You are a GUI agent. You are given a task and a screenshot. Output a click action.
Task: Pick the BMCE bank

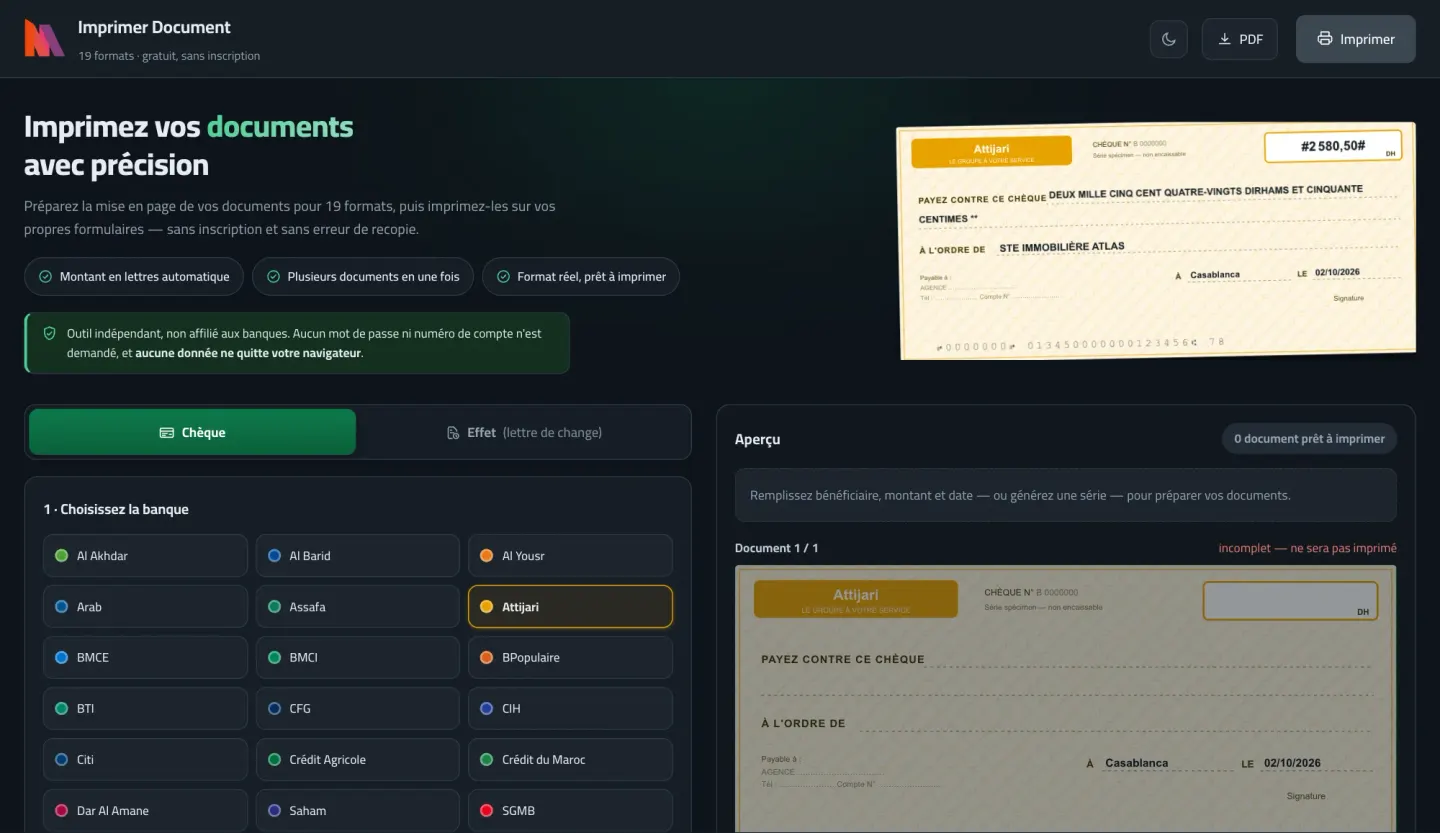coord(145,657)
